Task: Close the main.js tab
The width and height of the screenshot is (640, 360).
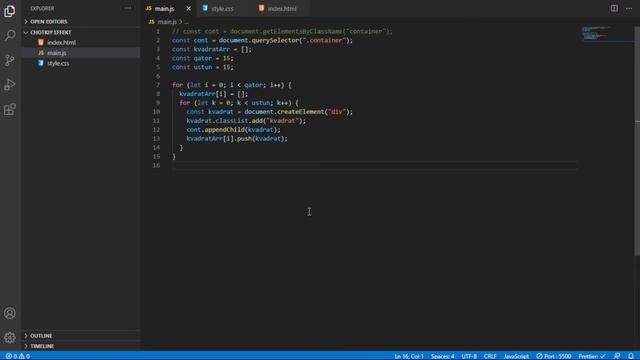Action: pos(189,8)
